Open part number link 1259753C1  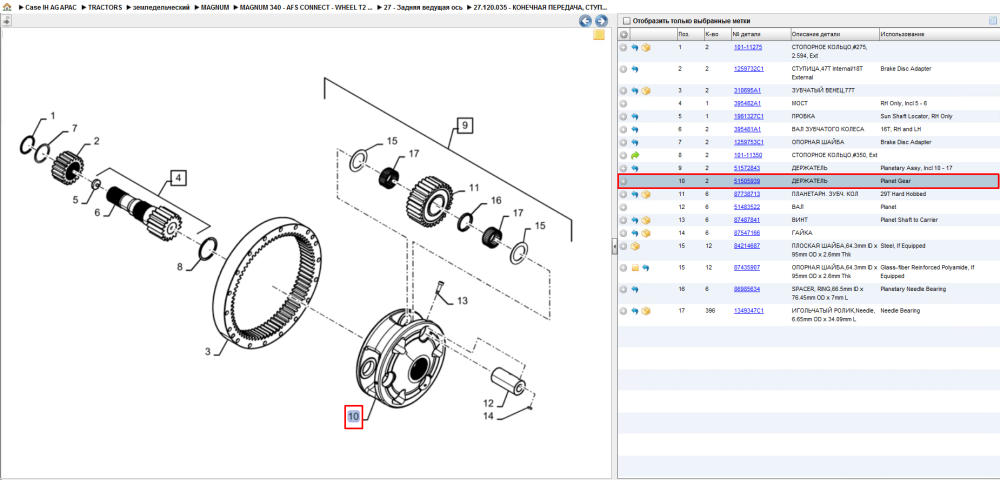[749, 142]
